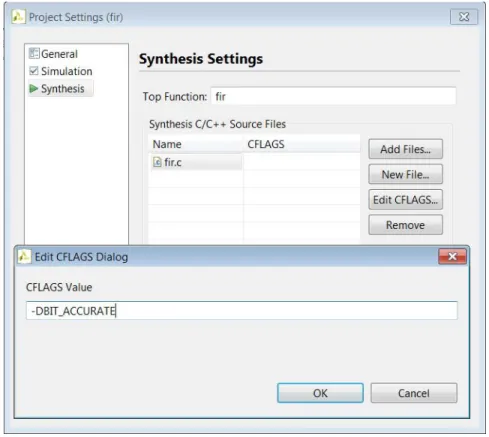
Task: Click the green Synthesis arrow icon
Action: click(x=34, y=89)
